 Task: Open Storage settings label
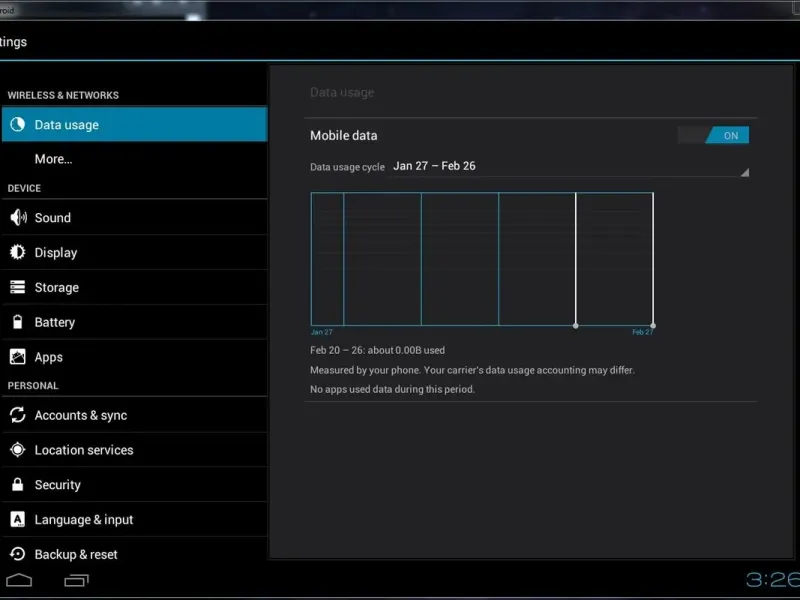click(x=57, y=288)
